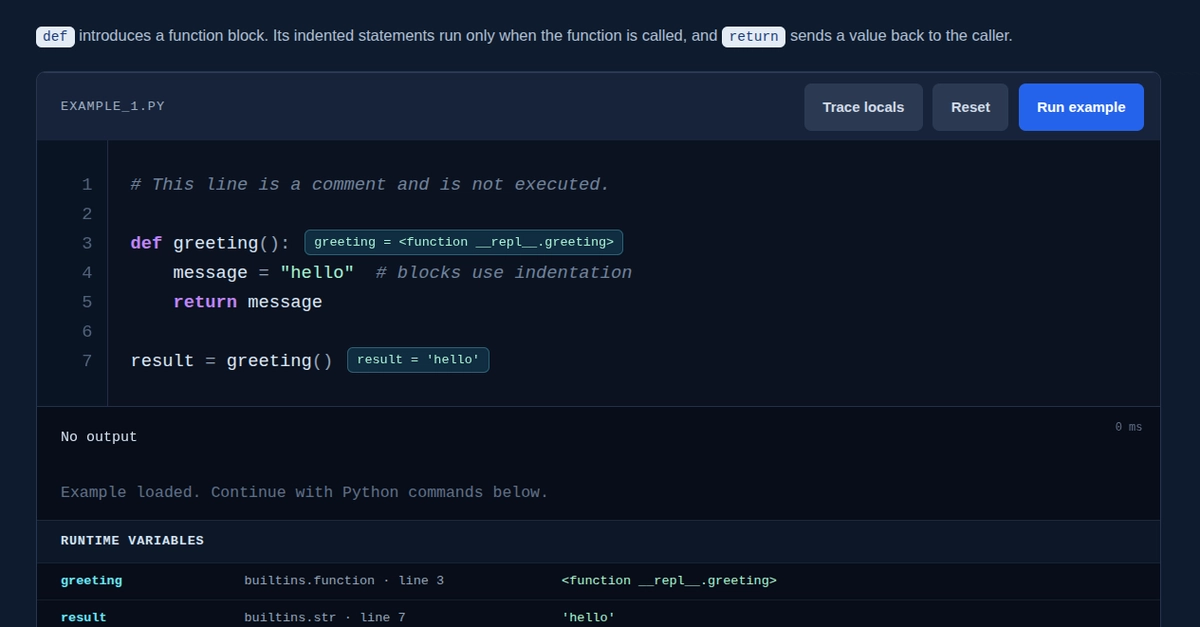
Task: Click the EXAMPLE_1.PY file label
Action: point(112,106)
